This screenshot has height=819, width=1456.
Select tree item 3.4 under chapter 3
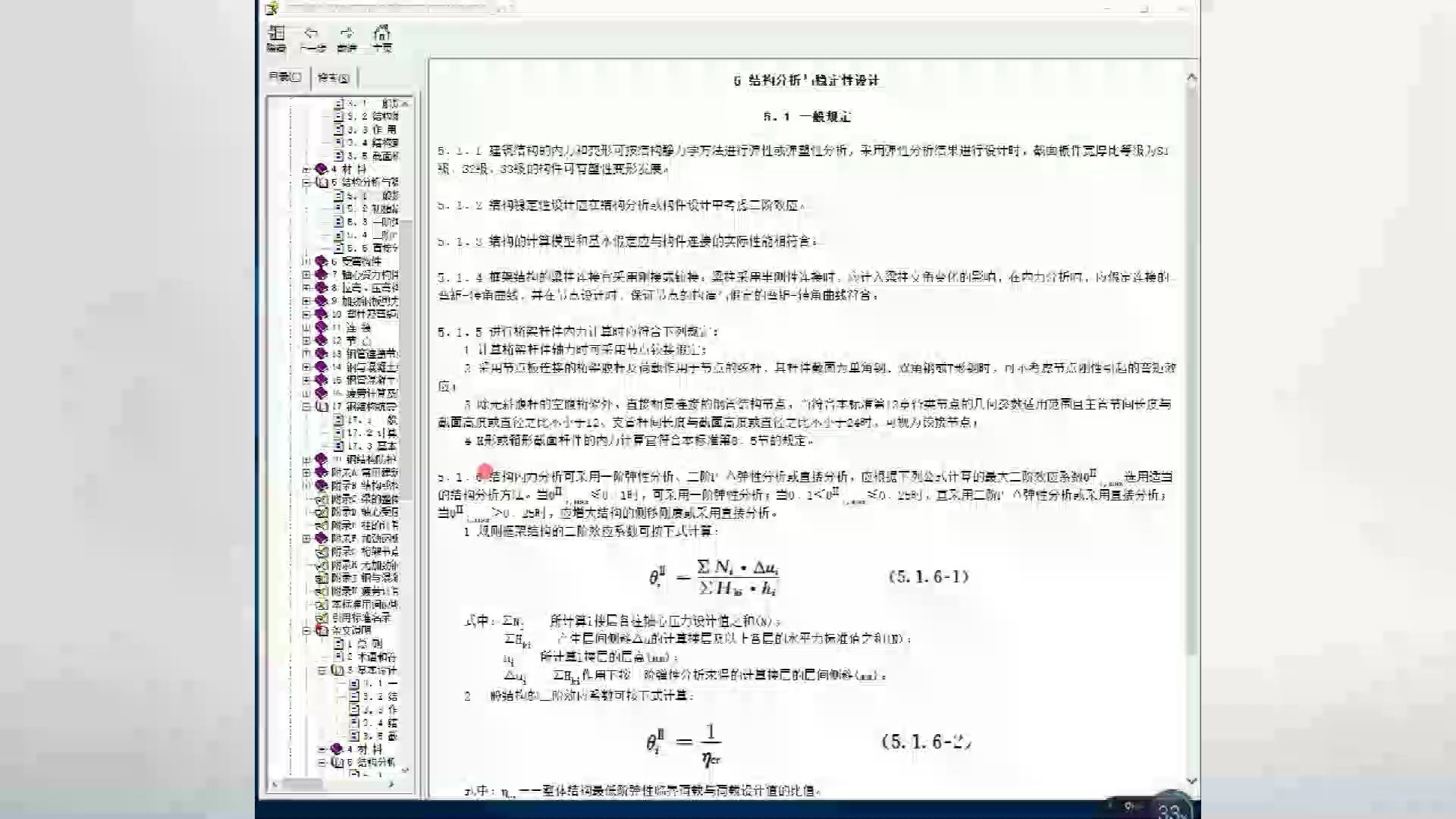tap(372, 143)
